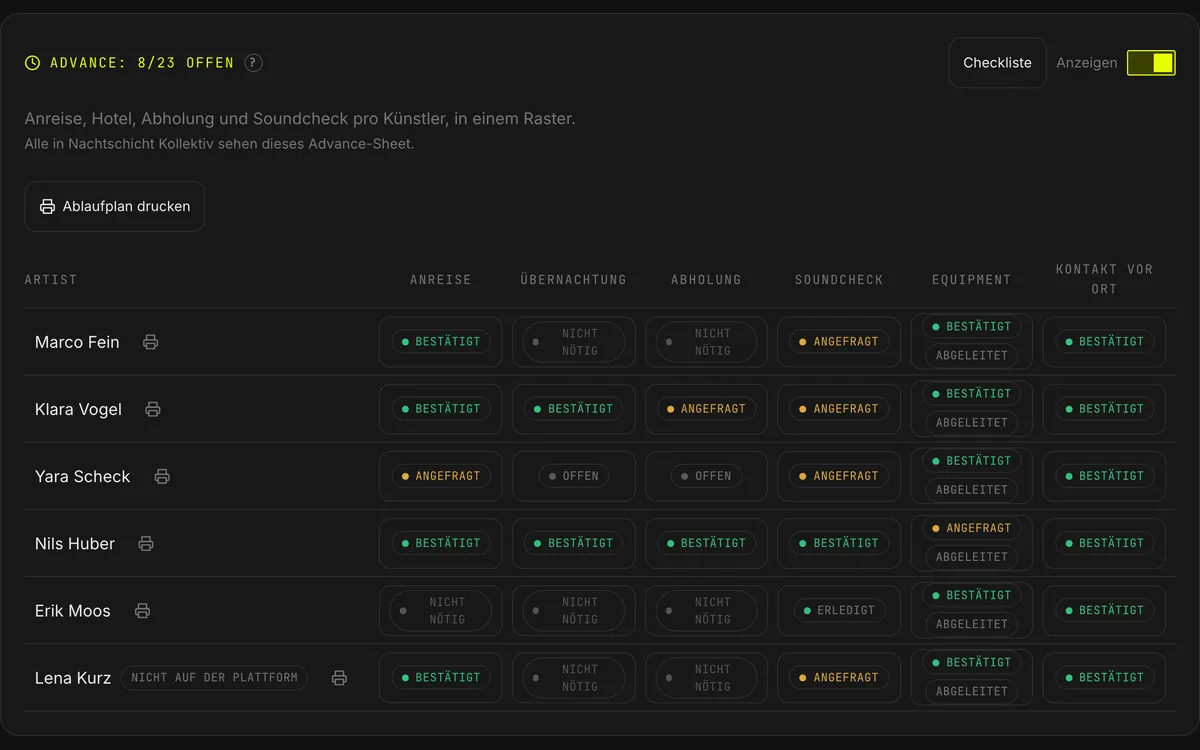Click the artist name Erik Moos
The image size is (1200, 750).
pyautogui.click(x=73, y=610)
